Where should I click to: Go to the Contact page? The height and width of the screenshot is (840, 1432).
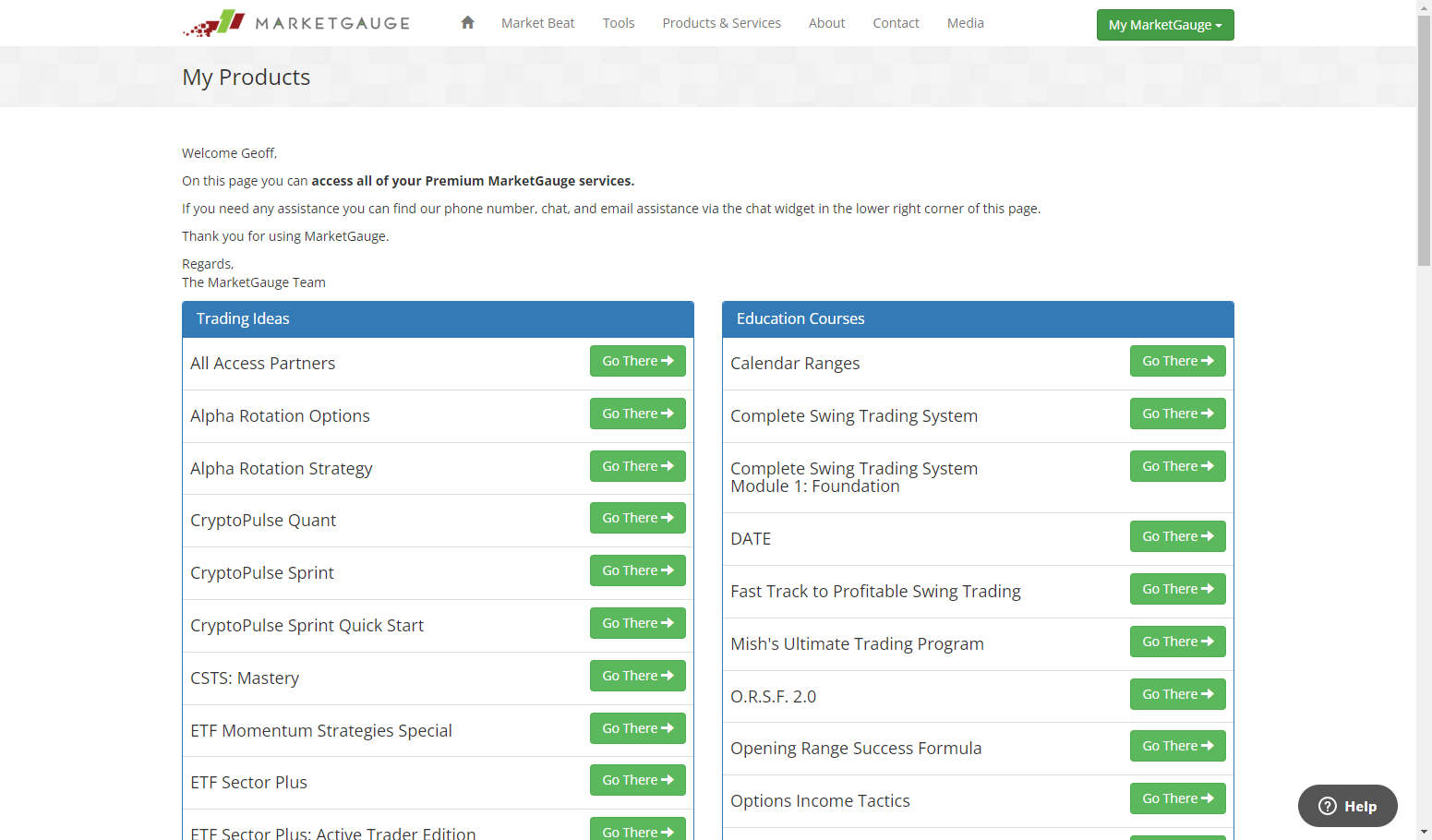(x=896, y=23)
